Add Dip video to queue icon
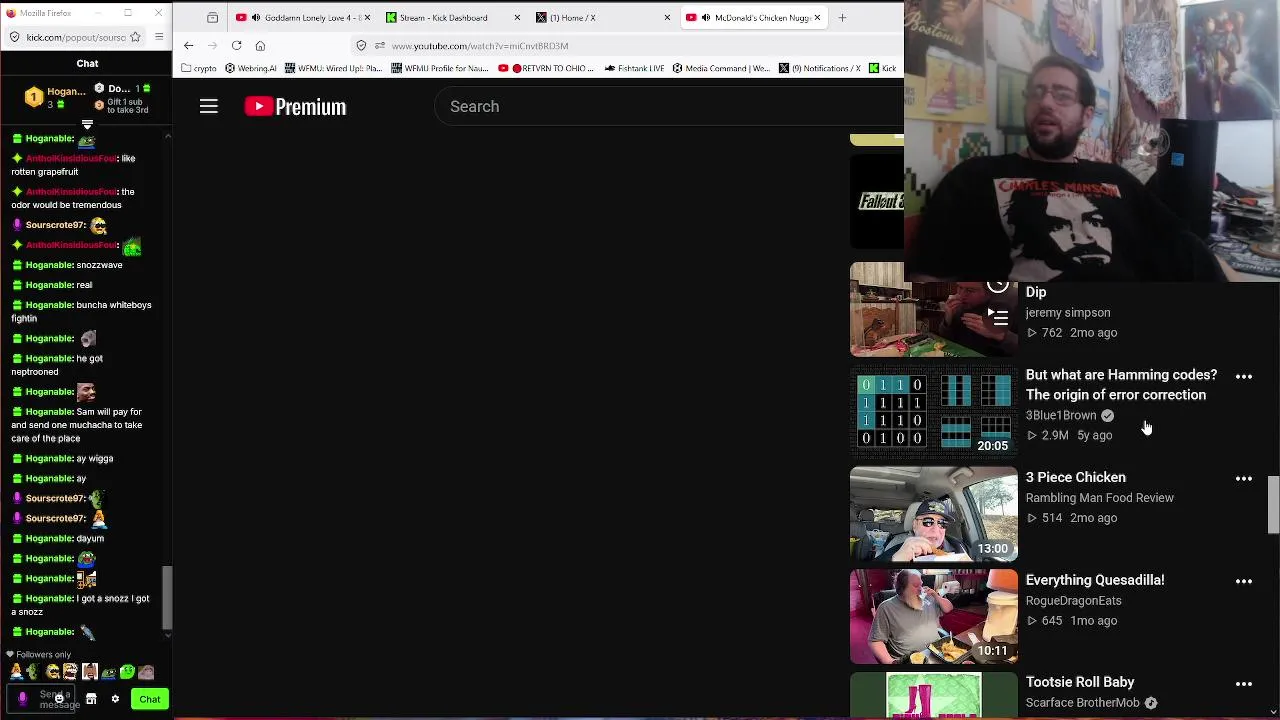Screen dimensions: 1280x720 tap(998, 318)
